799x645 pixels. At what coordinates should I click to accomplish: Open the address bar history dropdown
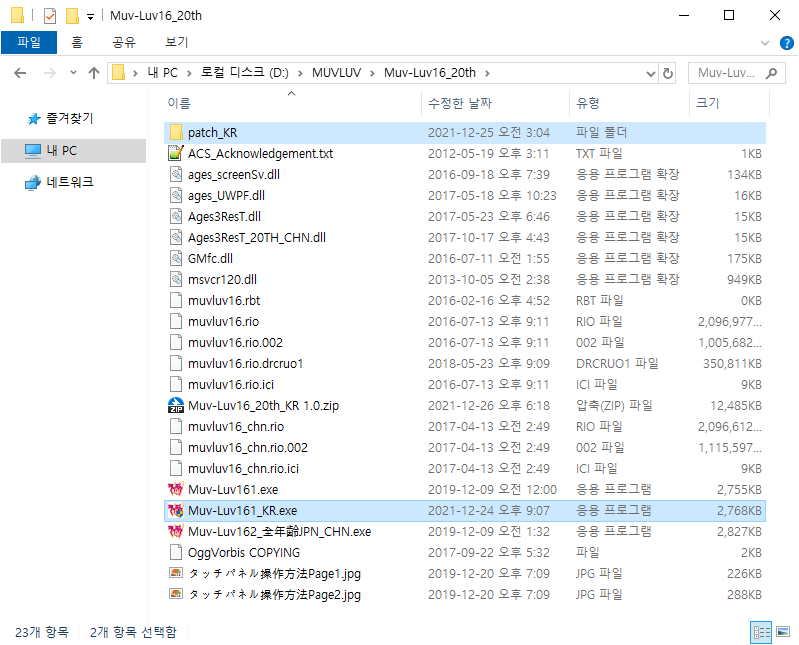(650, 73)
